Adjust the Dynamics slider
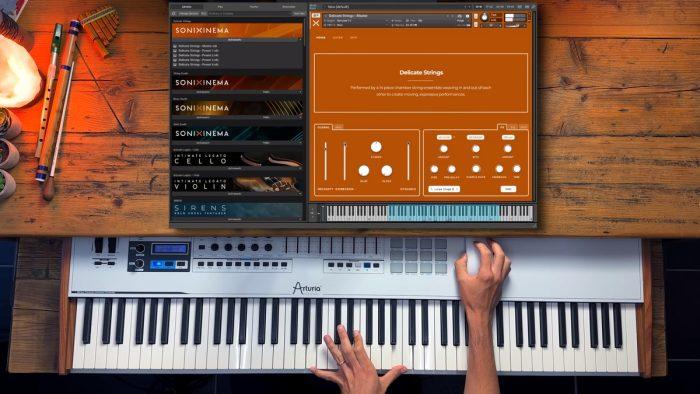This screenshot has height=394, width=700. pos(408,161)
